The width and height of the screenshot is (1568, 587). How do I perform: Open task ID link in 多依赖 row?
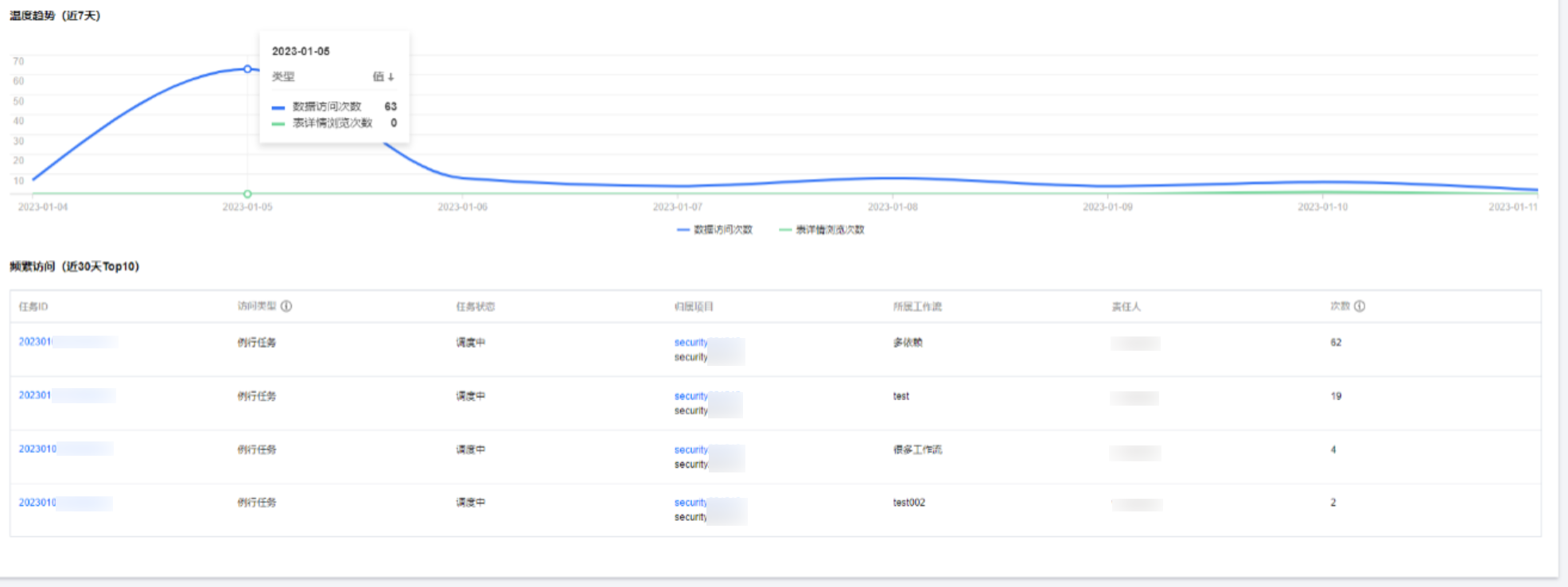coord(35,342)
